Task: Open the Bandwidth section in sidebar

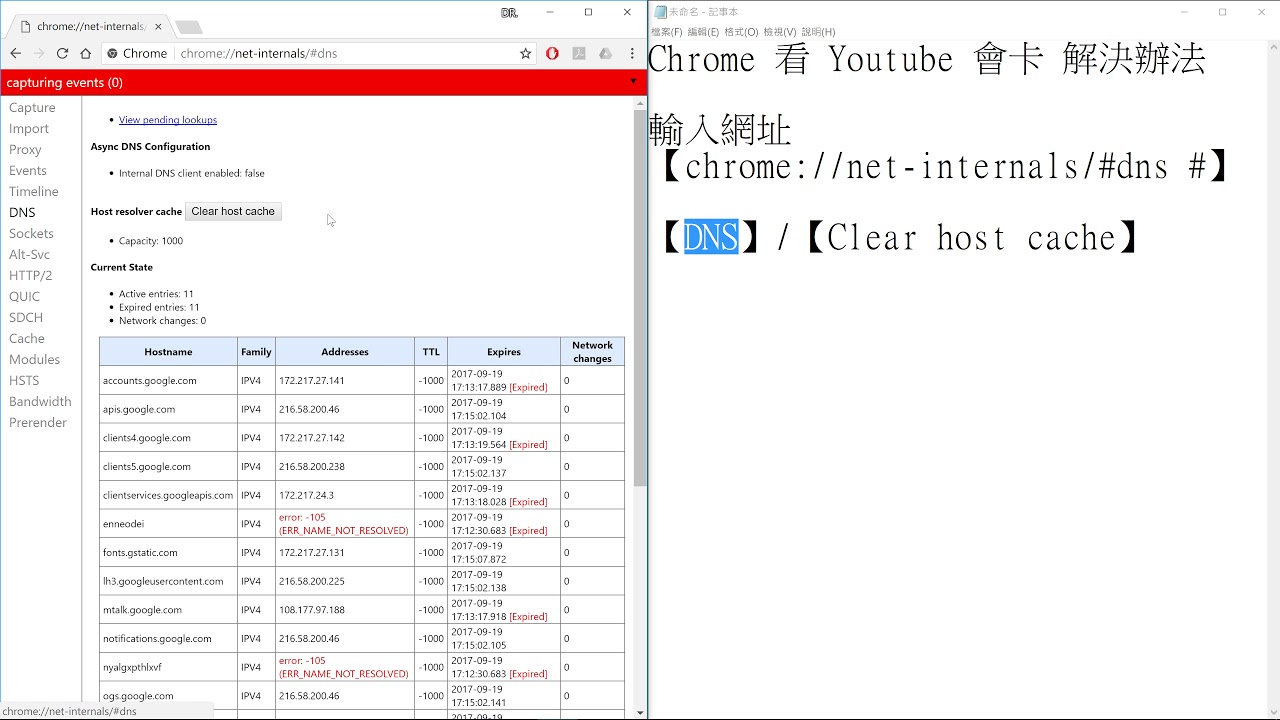Action: tap(40, 401)
